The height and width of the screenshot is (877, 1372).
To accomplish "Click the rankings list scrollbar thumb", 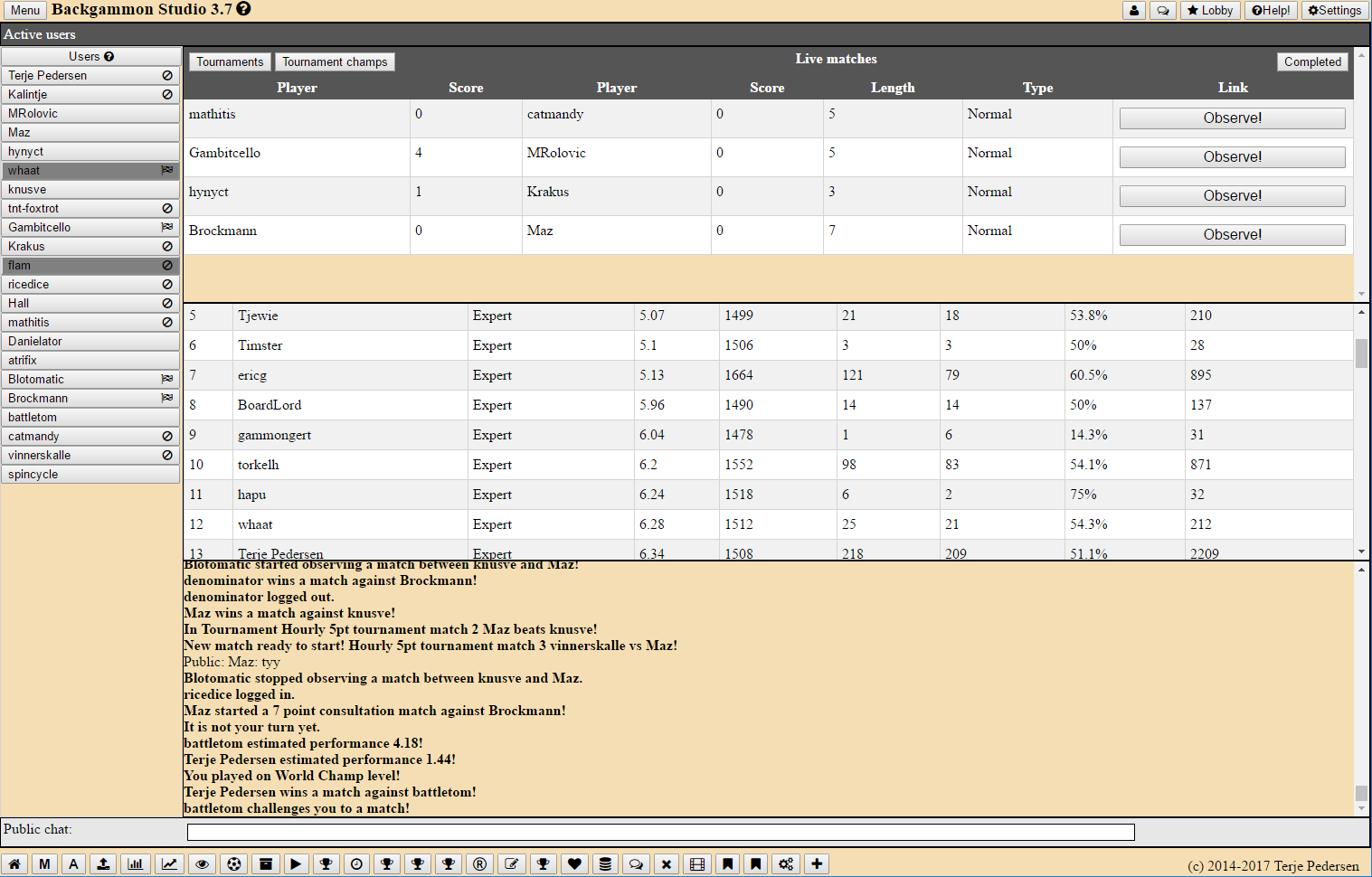I will 1361,353.
